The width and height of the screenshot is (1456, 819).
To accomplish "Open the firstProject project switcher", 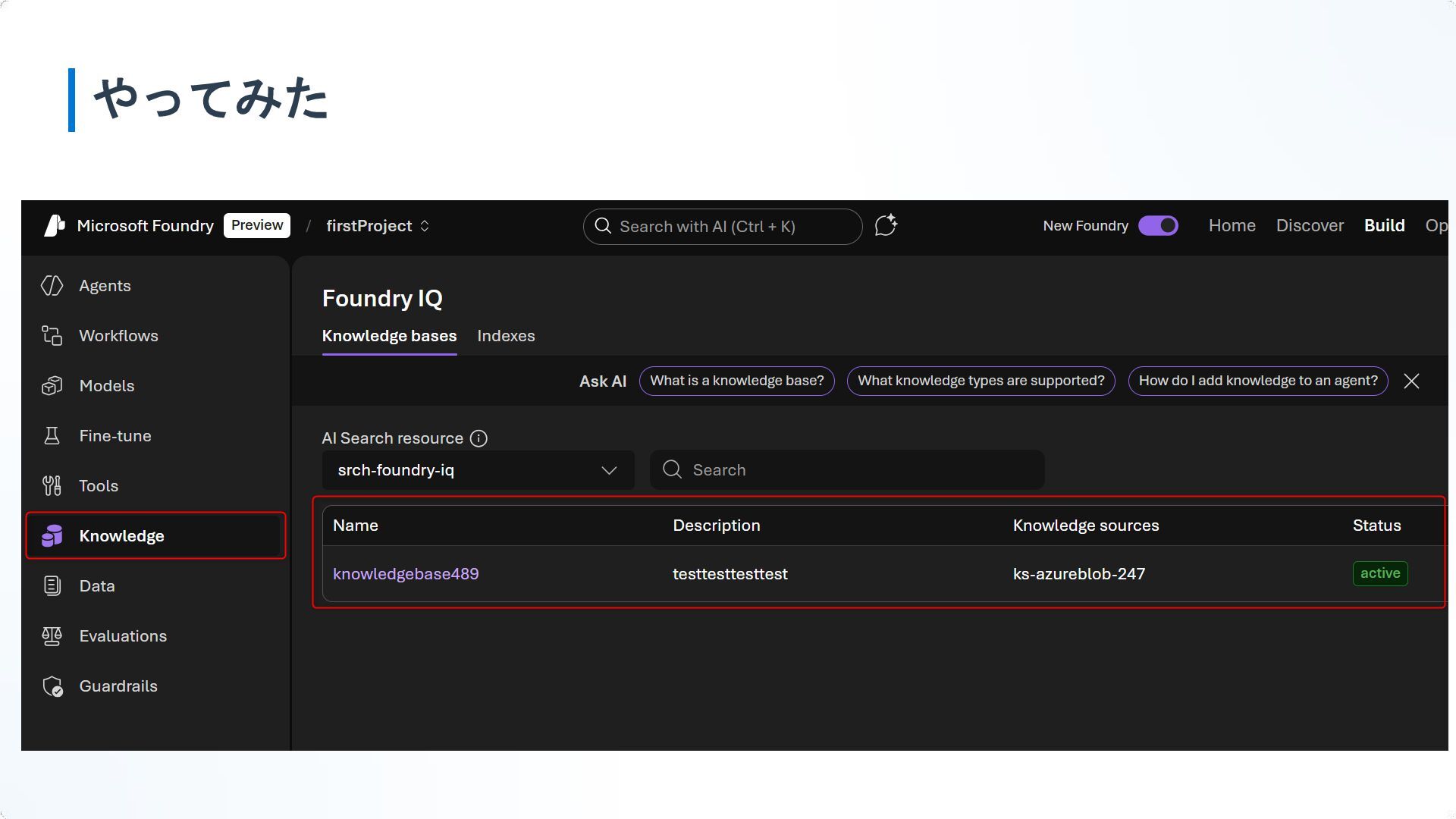I will (x=378, y=226).
